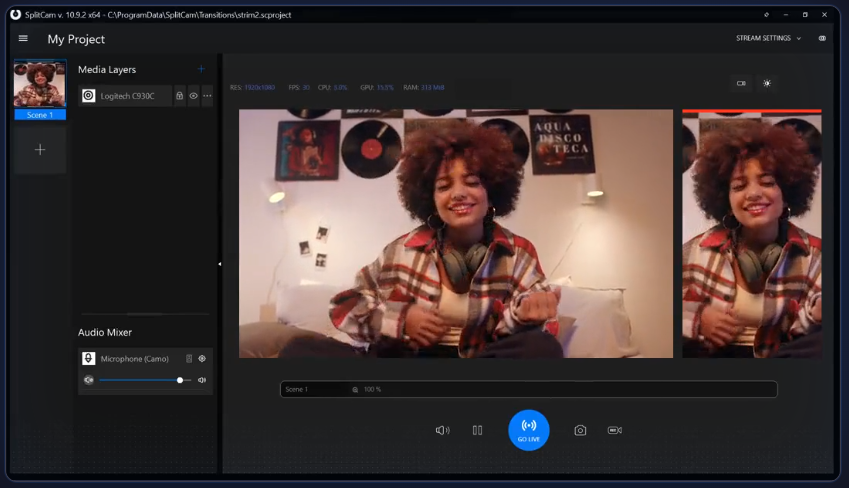Screen dimensions: 849x488
Task: Select Scene 1 thumbnail
Action: [x=40, y=89]
